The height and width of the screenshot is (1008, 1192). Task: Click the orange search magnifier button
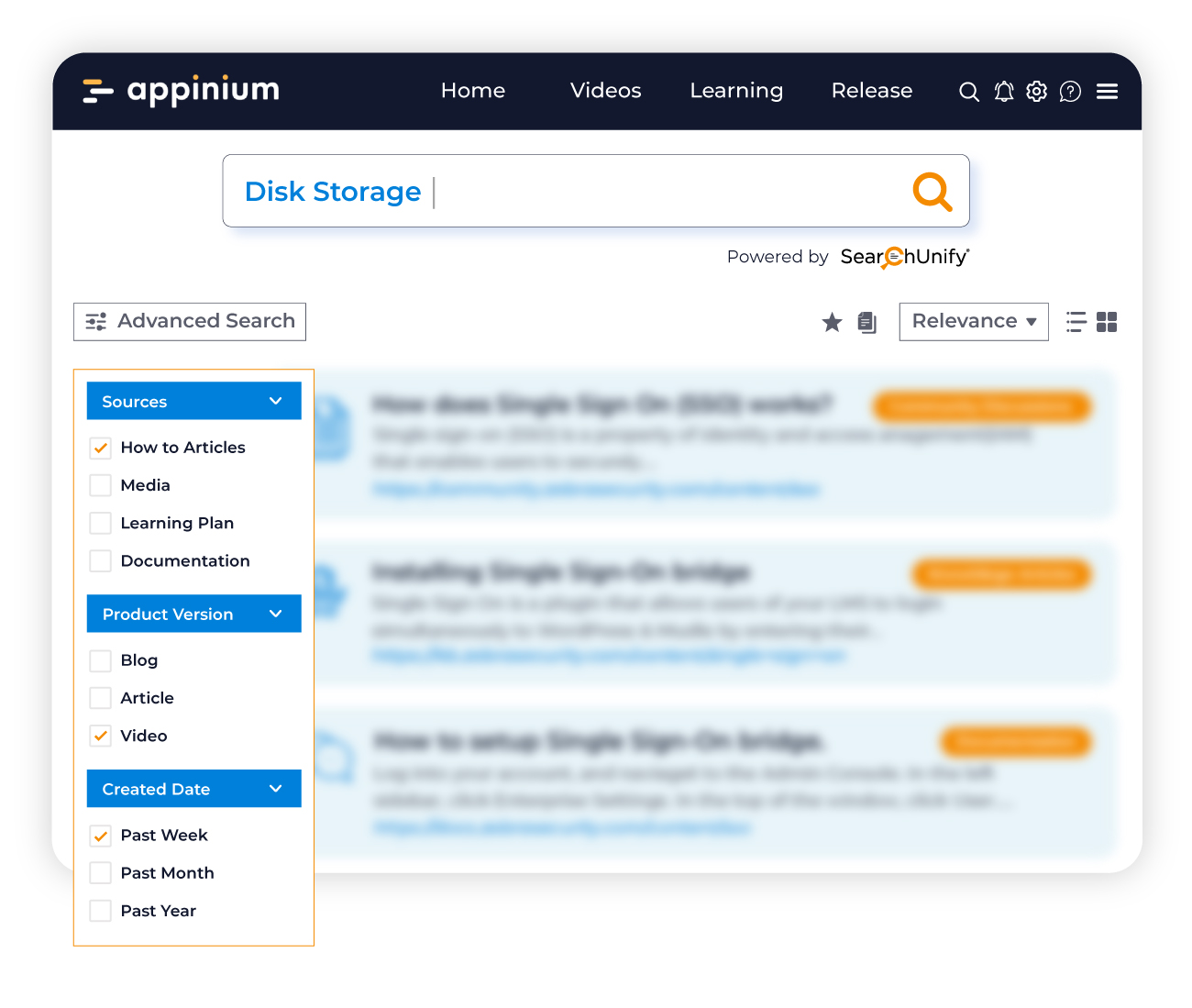(933, 192)
